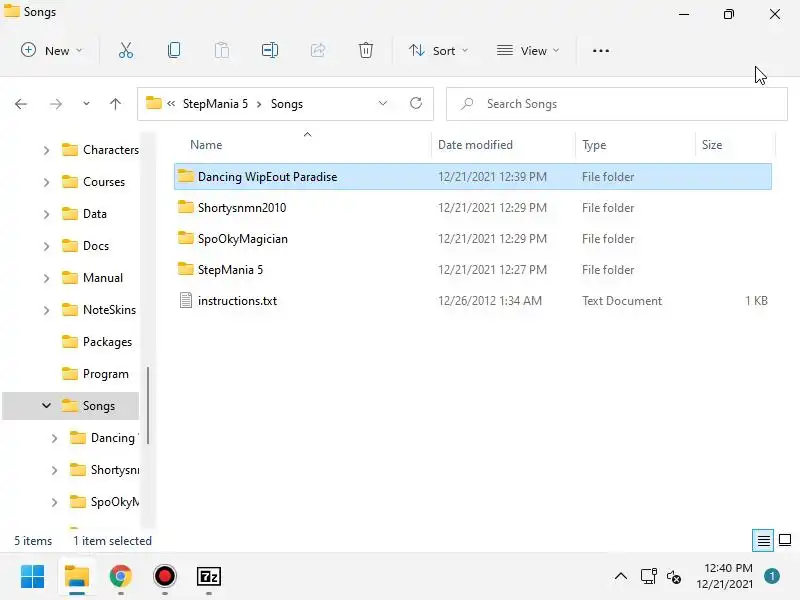Click the Paste clipboard icon
Screen dimensions: 800x600
click(221, 51)
